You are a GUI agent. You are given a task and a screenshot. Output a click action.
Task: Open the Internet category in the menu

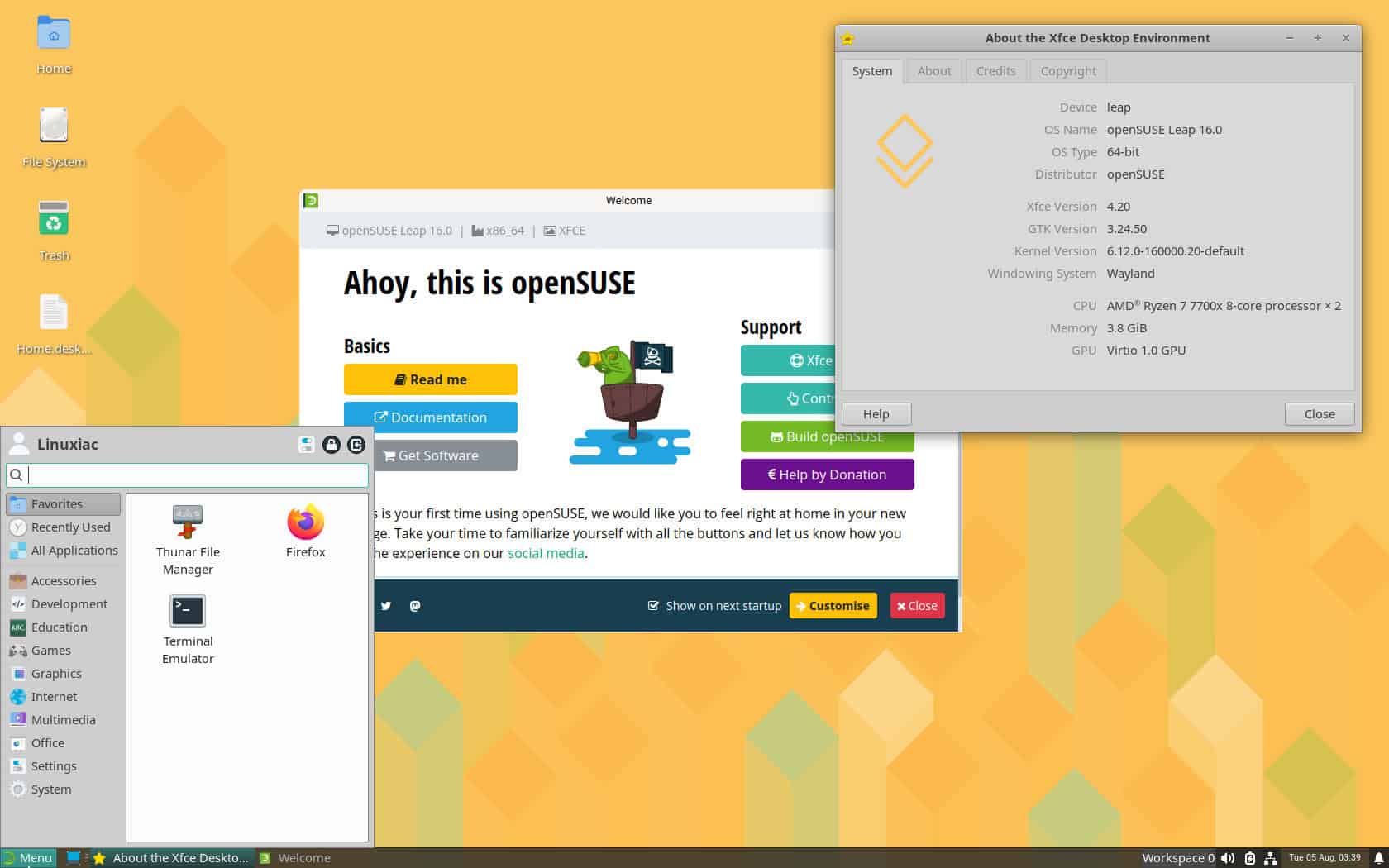coord(54,697)
